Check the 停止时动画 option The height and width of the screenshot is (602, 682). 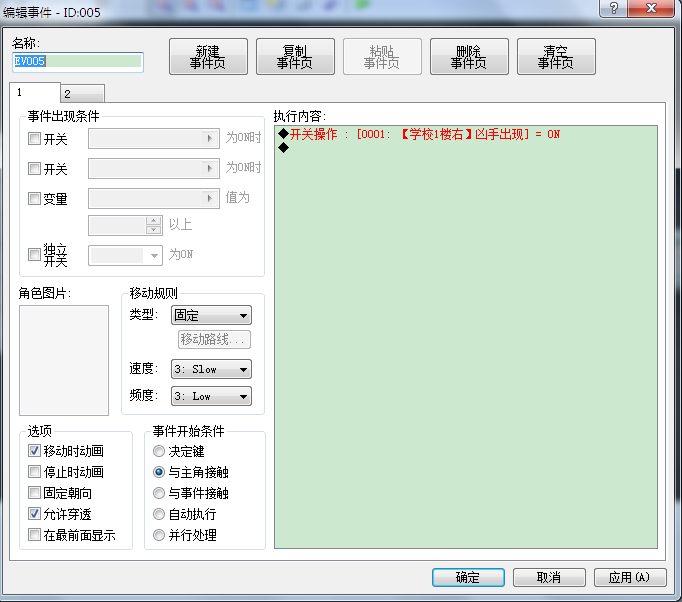[34, 472]
